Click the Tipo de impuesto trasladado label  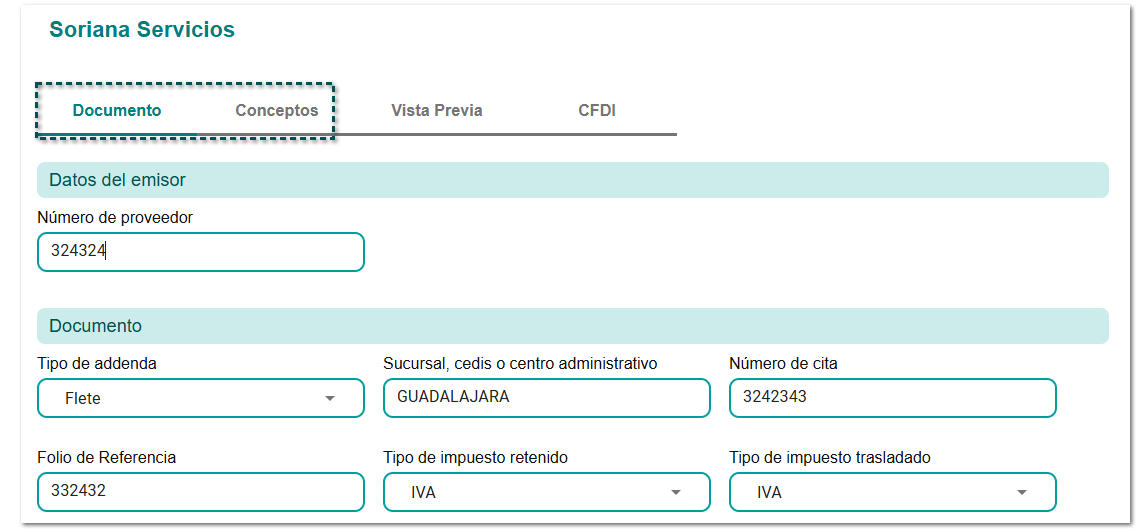[x=830, y=458]
